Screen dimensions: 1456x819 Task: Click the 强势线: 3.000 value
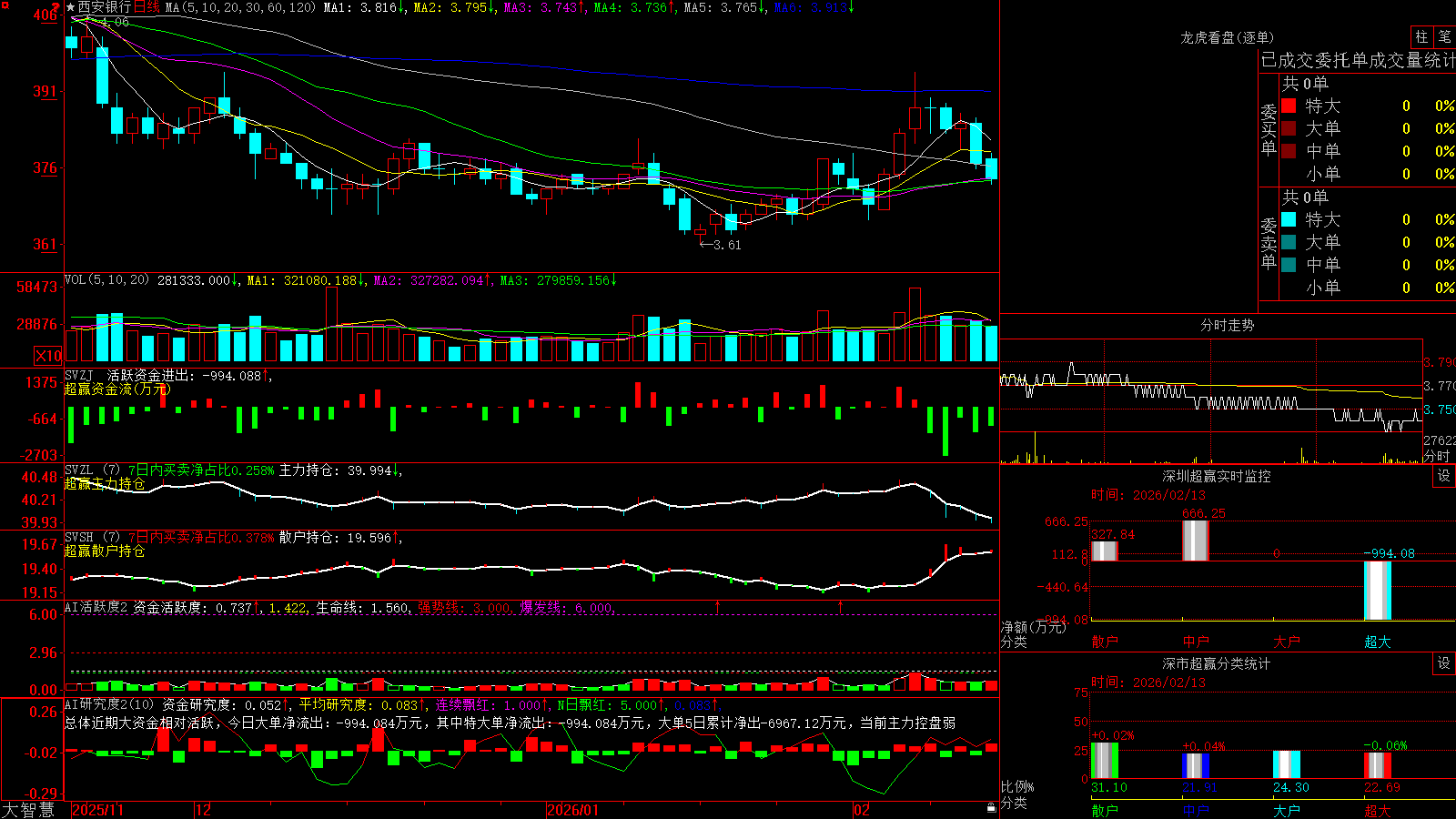point(464,607)
